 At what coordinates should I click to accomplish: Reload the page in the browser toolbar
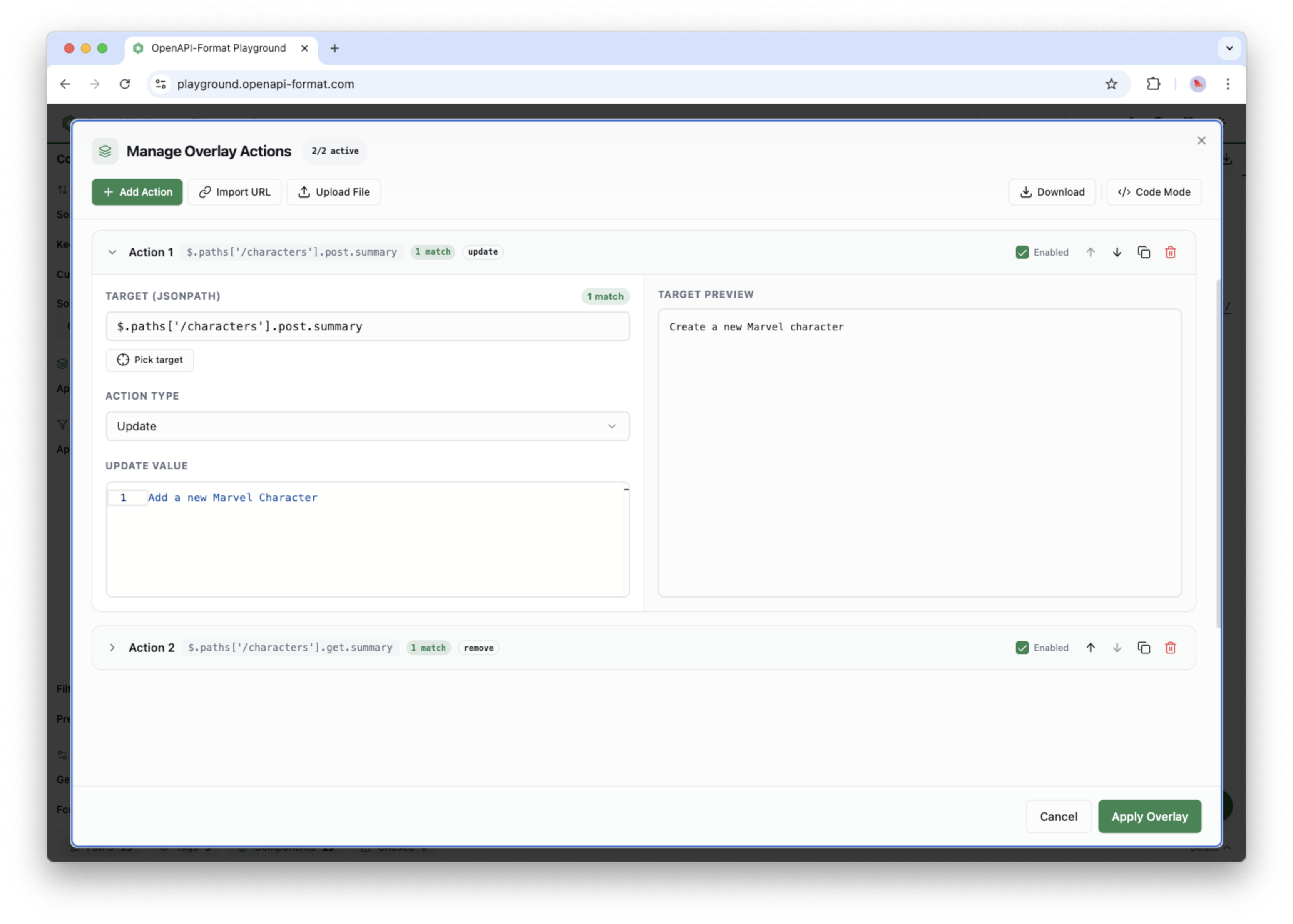click(x=124, y=84)
